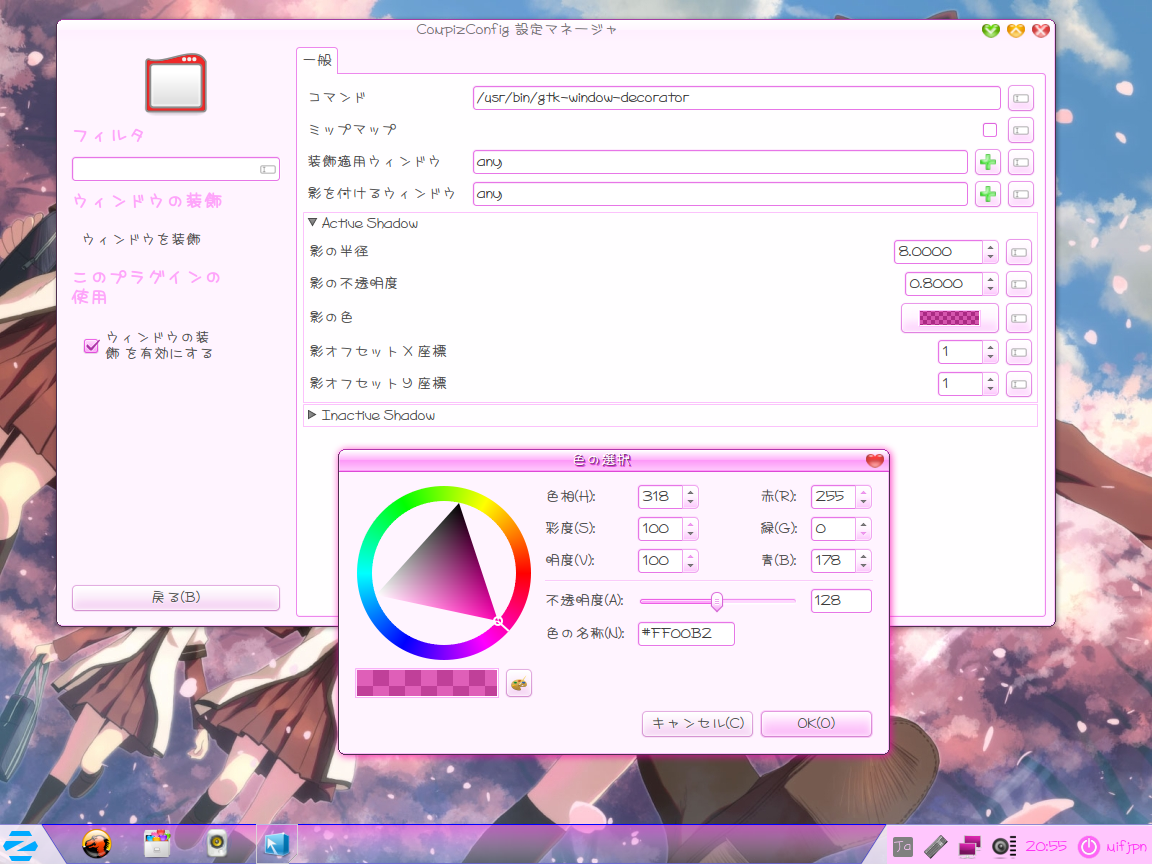Screen dimensions: 1152x864
Task: Click the 装飾適用ウィンドウ any field
Action: point(720,162)
